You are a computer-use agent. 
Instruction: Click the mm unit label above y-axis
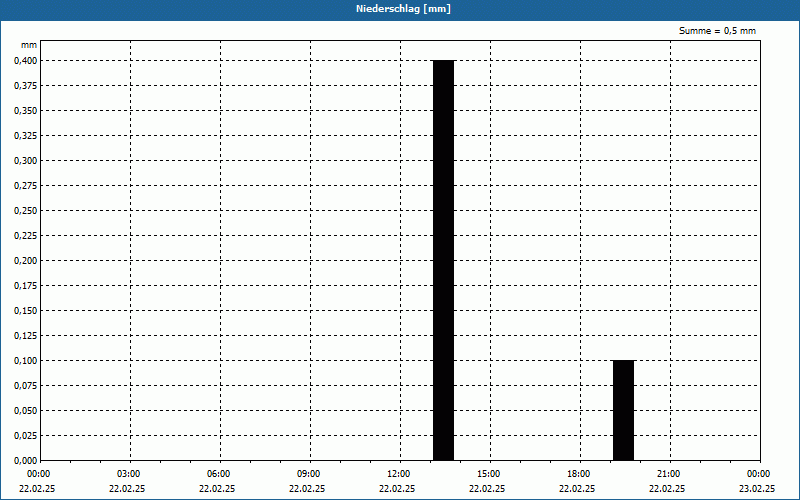click(29, 45)
